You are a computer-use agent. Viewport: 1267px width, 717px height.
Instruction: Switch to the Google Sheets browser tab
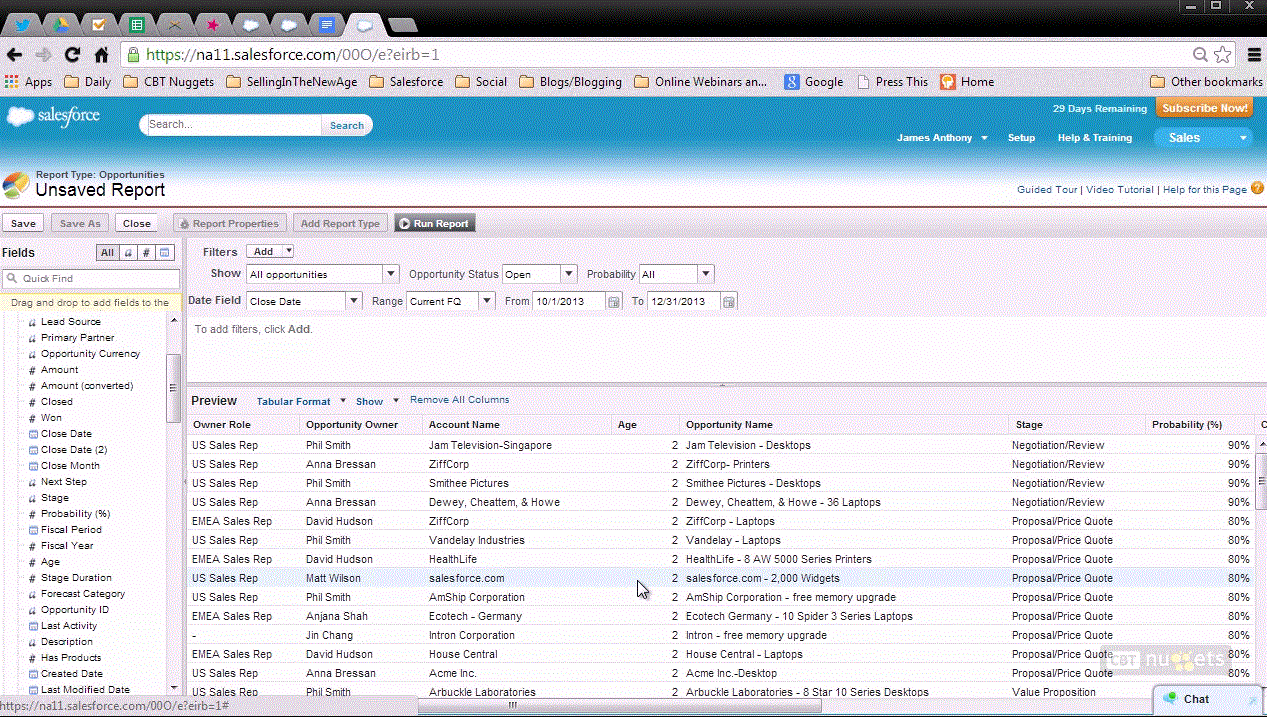pos(137,24)
